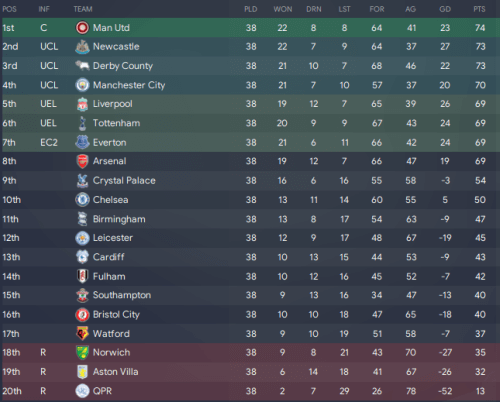This screenshot has height=402, width=500.
Task: Click the TEAM column header
Action: 83,9
